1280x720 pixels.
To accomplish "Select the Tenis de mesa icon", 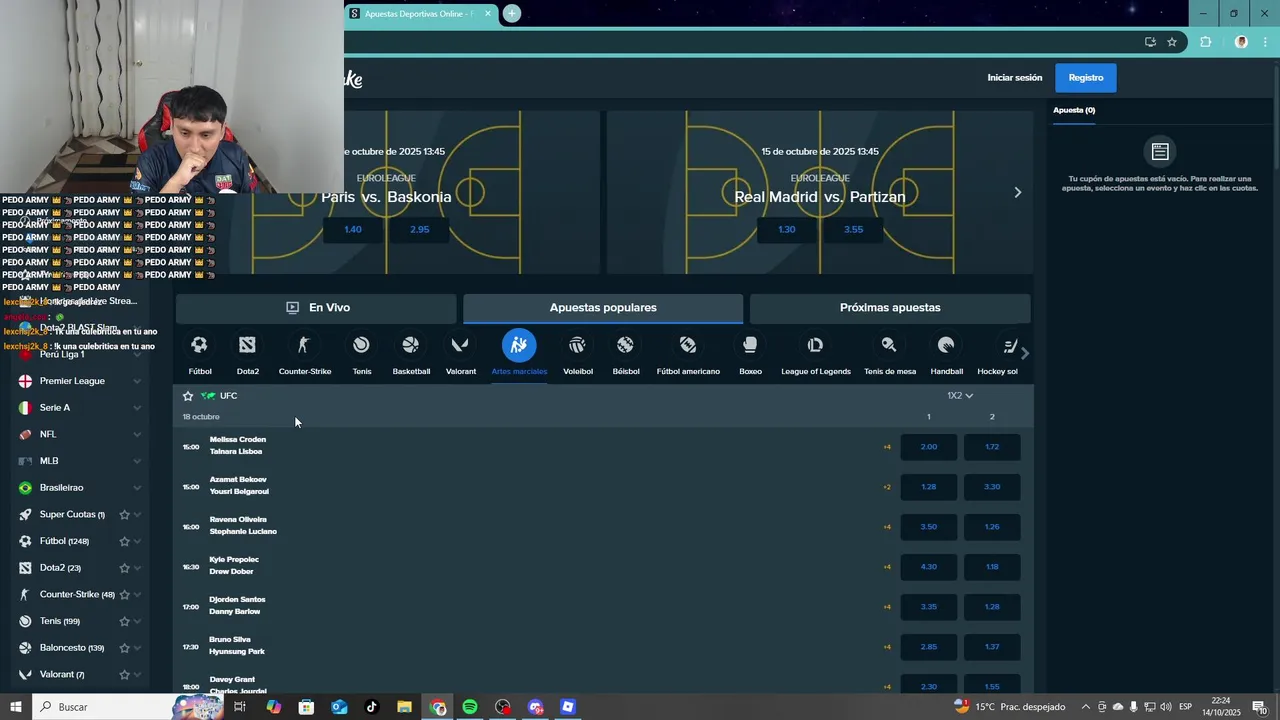I will point(889,345).
